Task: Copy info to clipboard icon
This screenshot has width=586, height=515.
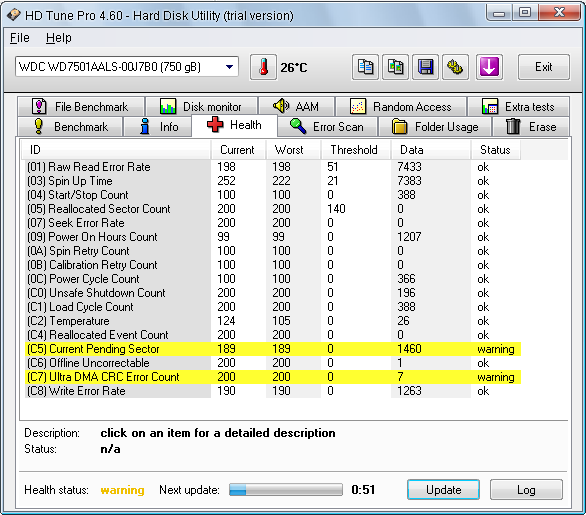Action: point(365,67)
